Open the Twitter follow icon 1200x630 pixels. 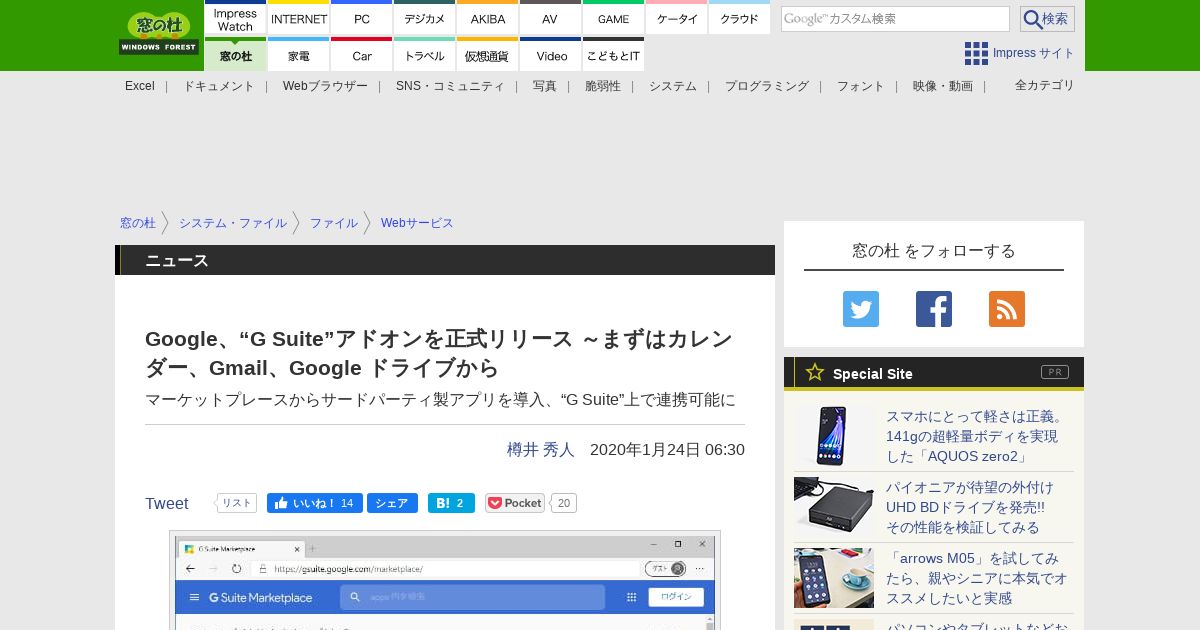(x=861, y=309)
